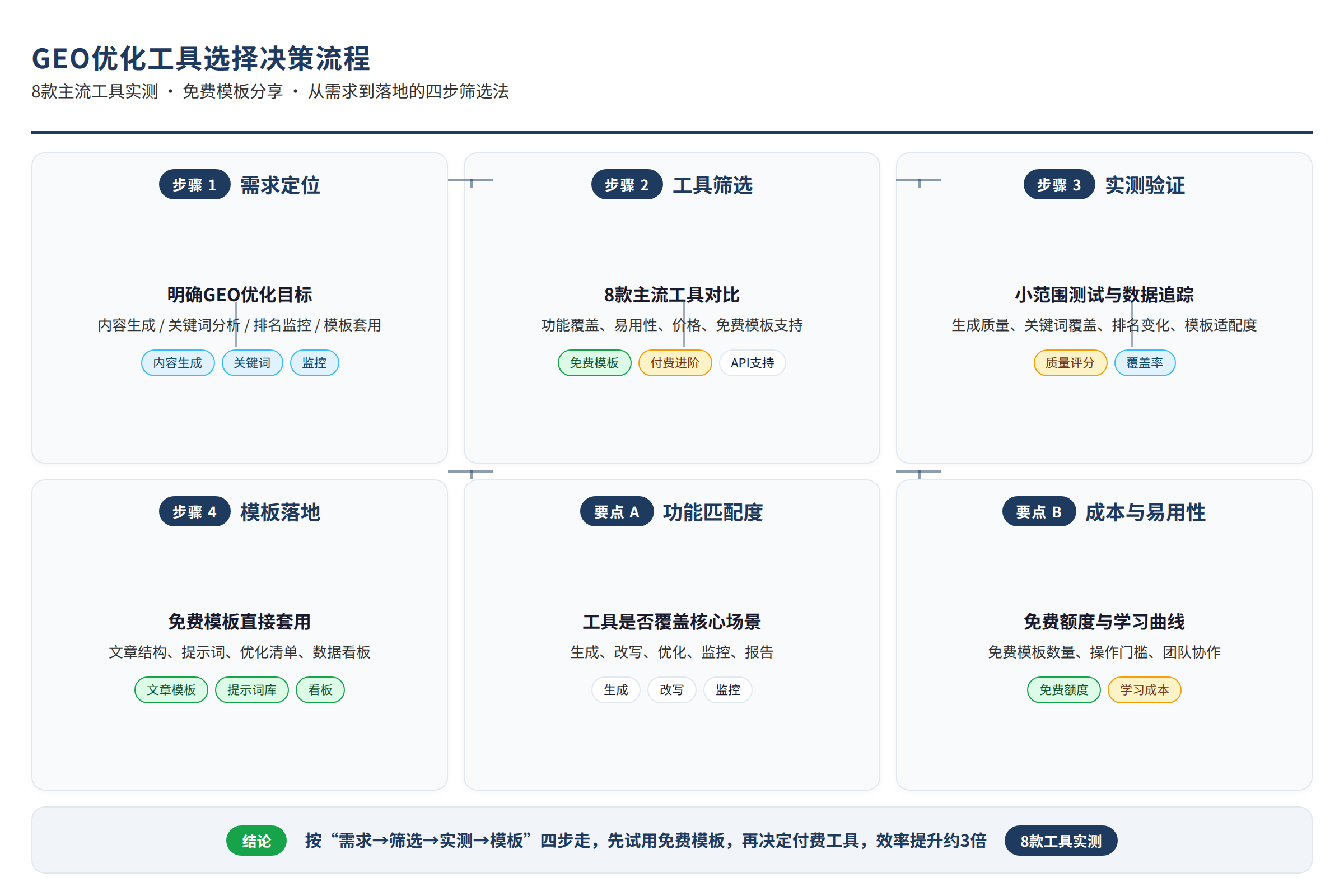Select the 关键词 tag
This screenshot has width=1344, height=896.
click(252, 363)
